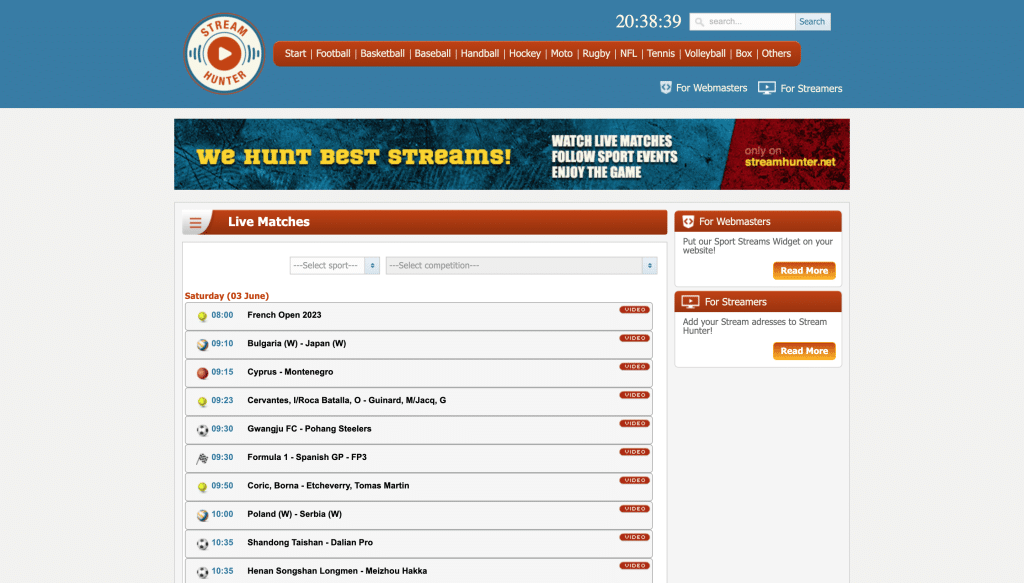Click the monitor icon next to For Streamers in header
The height and width of the screenshot is (583, 1024).
click(x=767, y=88)
